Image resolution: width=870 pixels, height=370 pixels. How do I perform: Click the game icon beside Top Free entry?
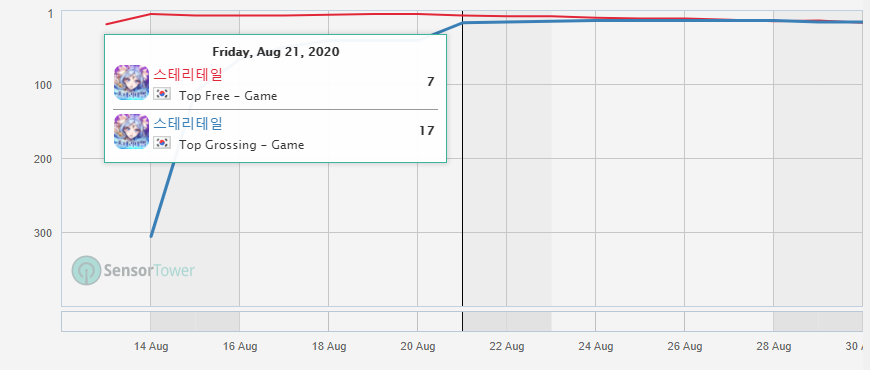click(131, 83)
